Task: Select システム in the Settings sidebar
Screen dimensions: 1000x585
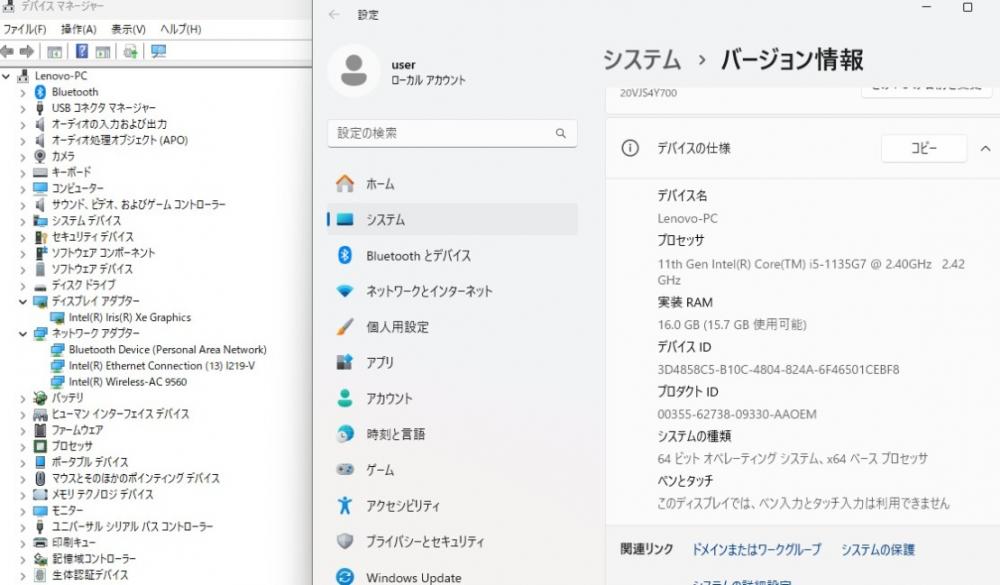Action: coord(452,219)
